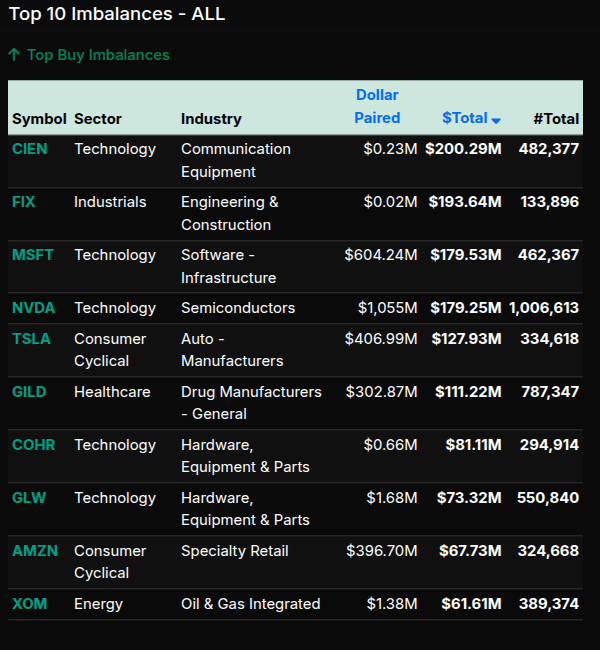Click the $Total sort arrow icon
The width and height of the screenshot is (600, 650).
click(496, 120)
